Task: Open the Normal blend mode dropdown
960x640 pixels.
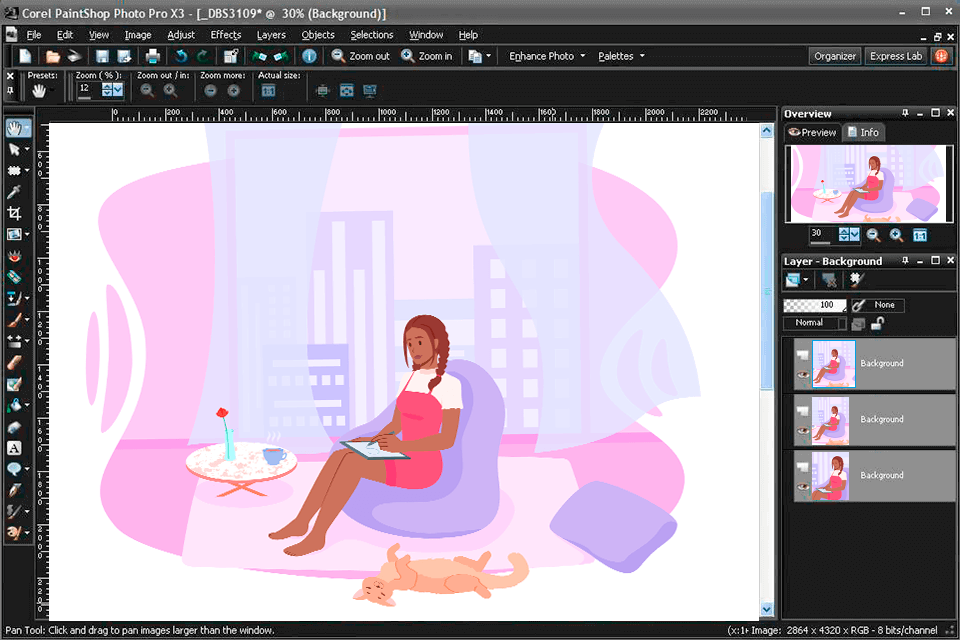Action: [813, 323]
